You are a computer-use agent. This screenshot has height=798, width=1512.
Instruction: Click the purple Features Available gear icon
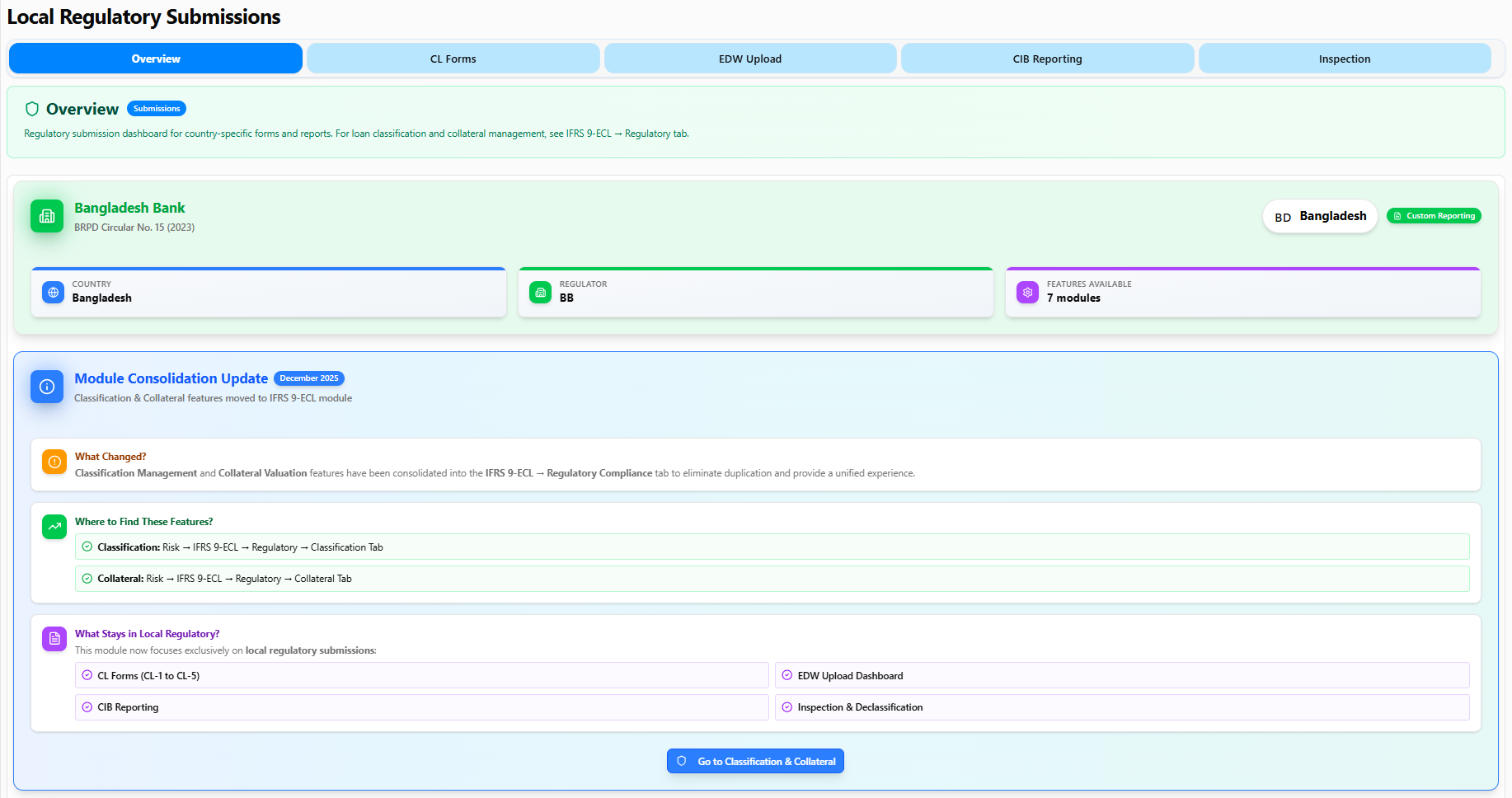pyautogui.click(x=1027, y=292)
